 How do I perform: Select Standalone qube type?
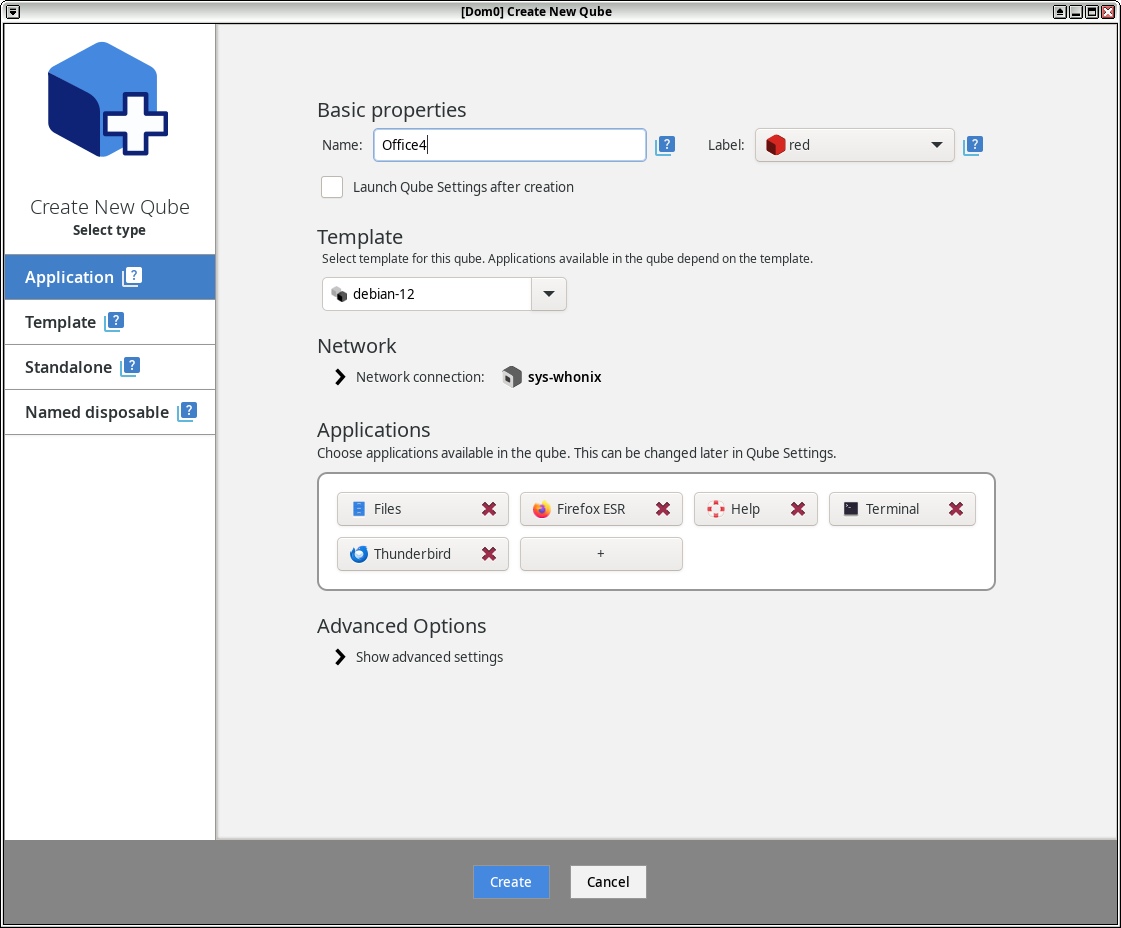110,367
